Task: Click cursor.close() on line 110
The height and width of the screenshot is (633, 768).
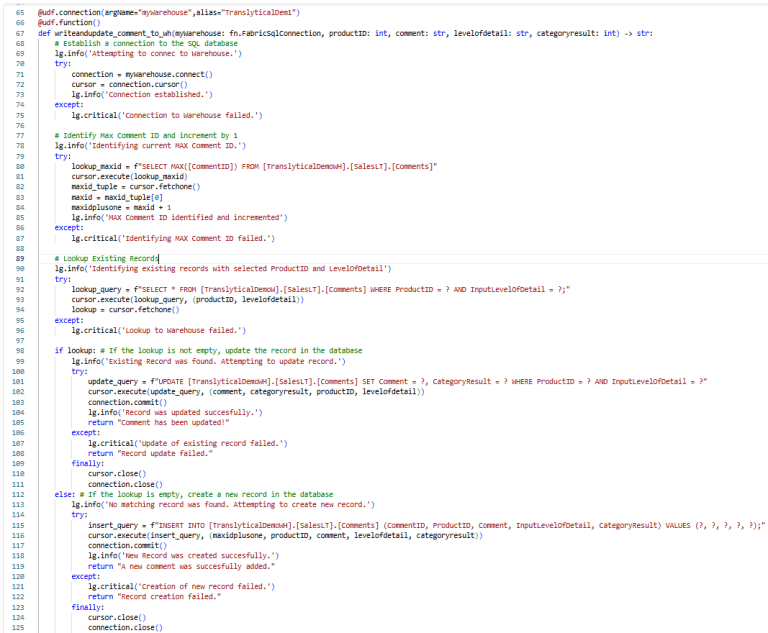Action: 117,474
